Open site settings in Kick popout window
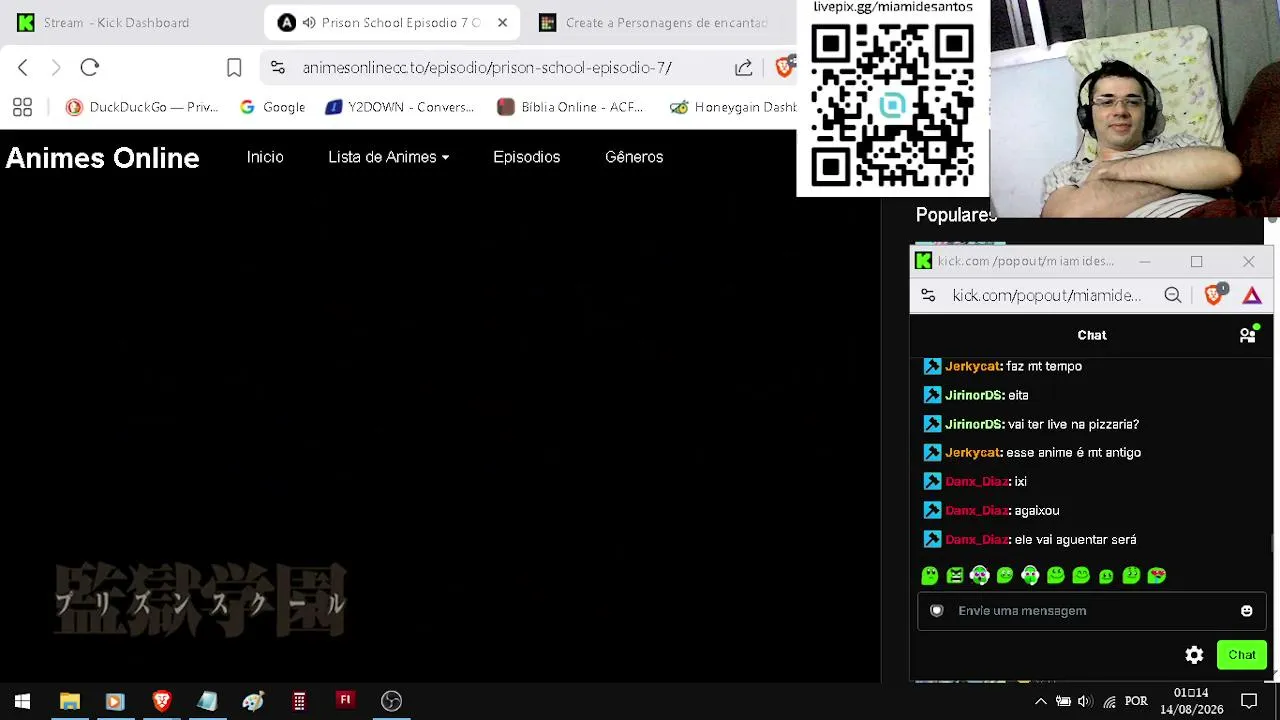 (x=928, y=295)
